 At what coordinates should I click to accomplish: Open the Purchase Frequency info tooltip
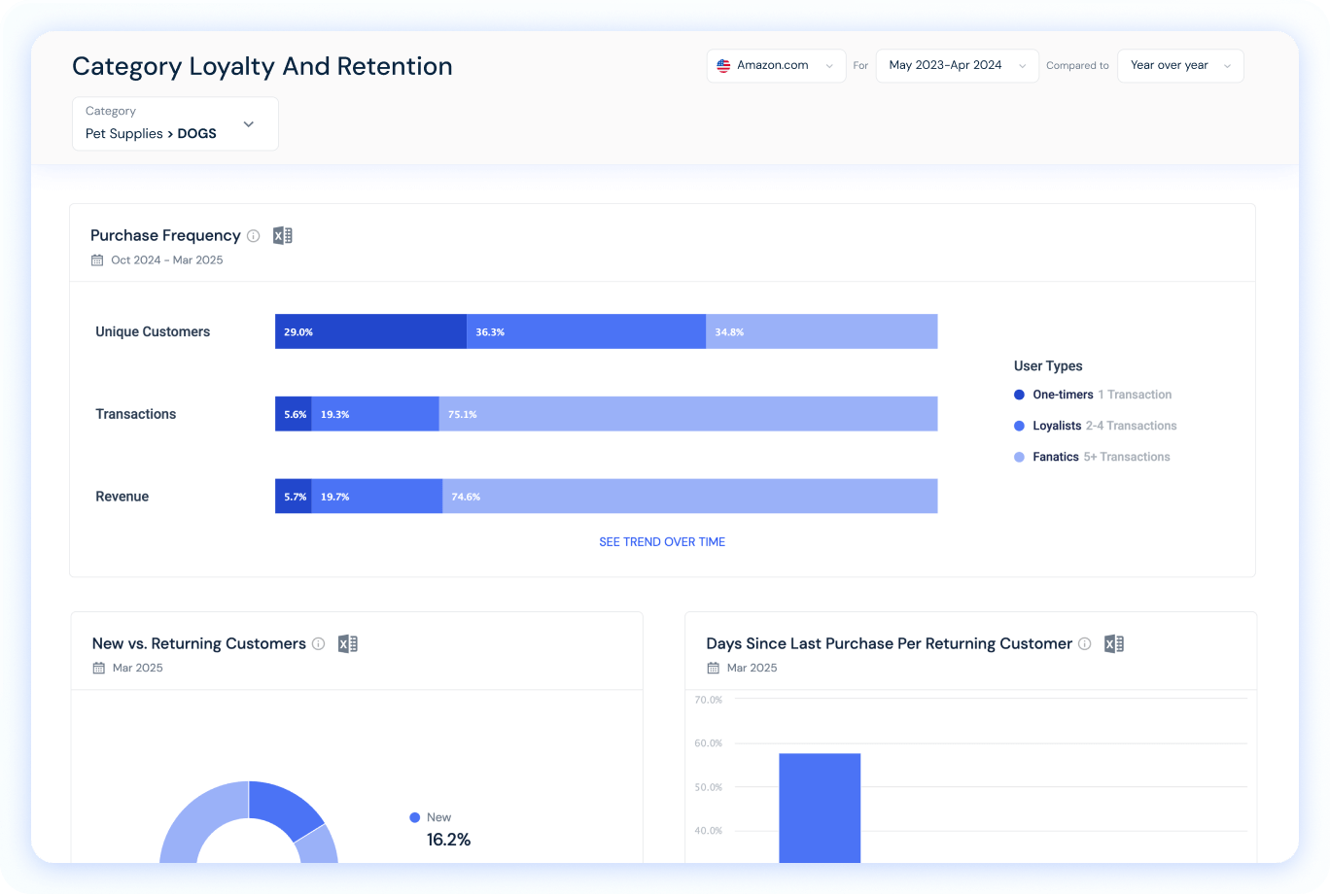[254, 235]
